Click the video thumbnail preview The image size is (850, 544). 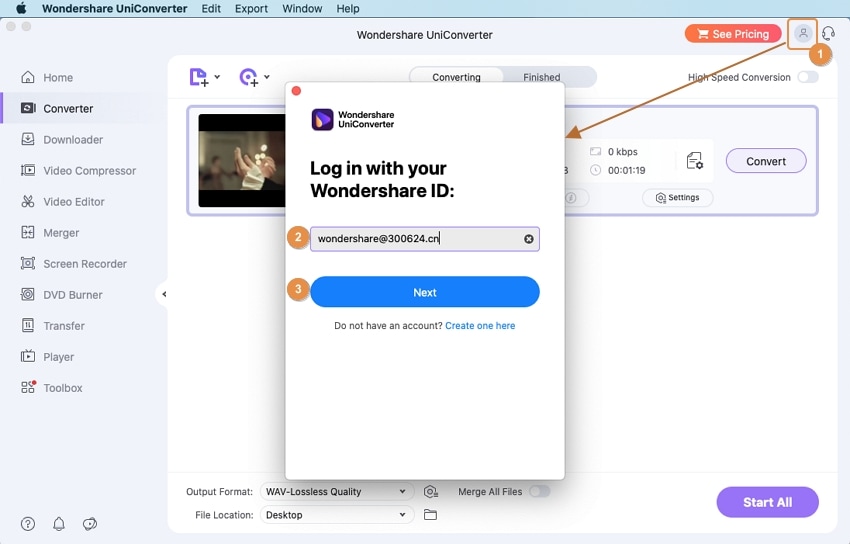[x=242, y=160]
